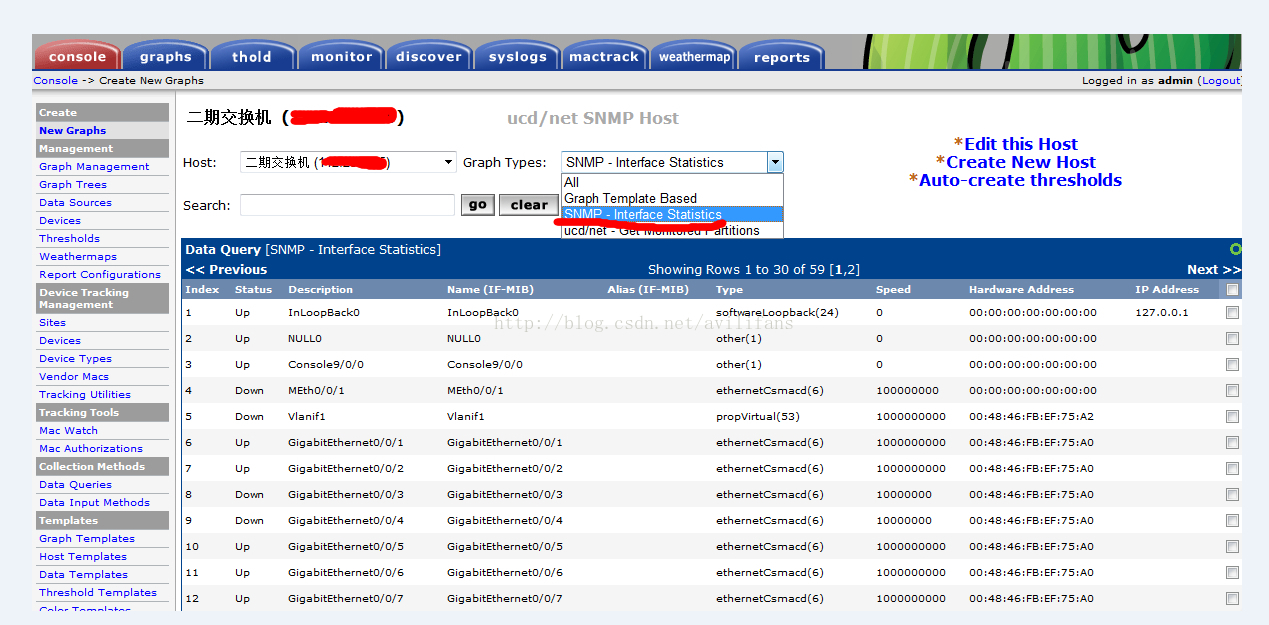1269x625 pixels.
Task: Open Report Configurations link
Action: (x=99, y=274)
